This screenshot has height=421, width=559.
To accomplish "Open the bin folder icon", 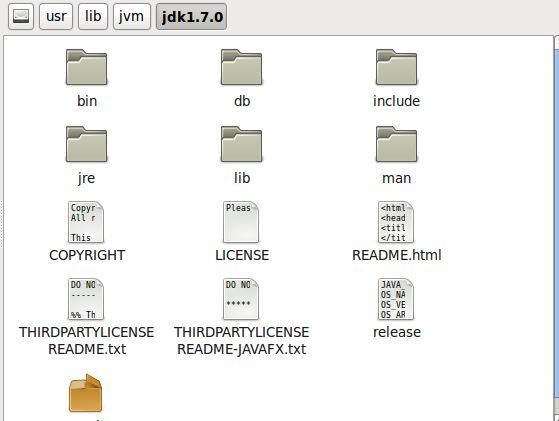I will [86, 67].
